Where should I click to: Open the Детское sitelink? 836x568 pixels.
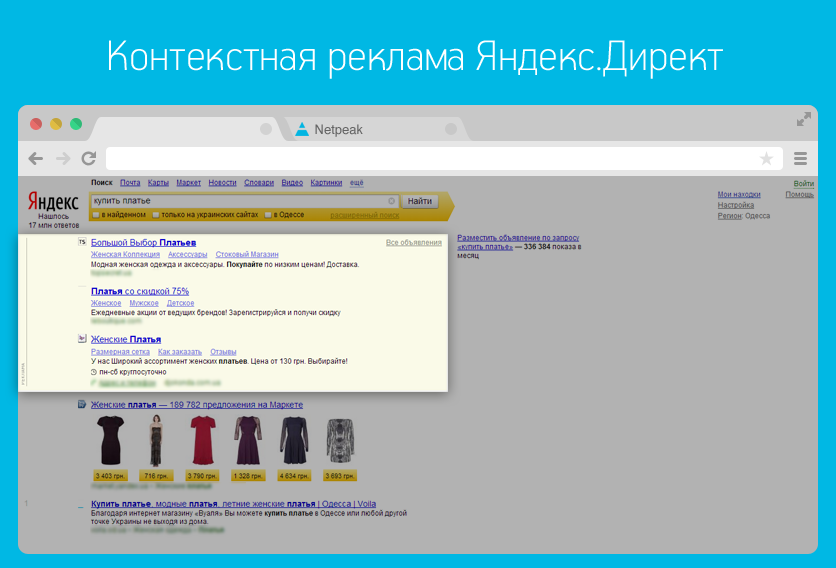(x=180, y=303)
